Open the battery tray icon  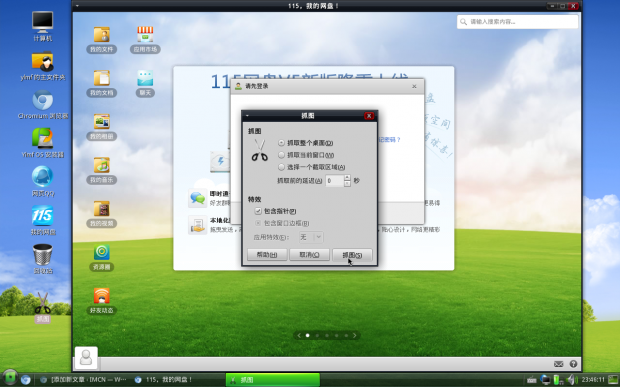(557, 380)
